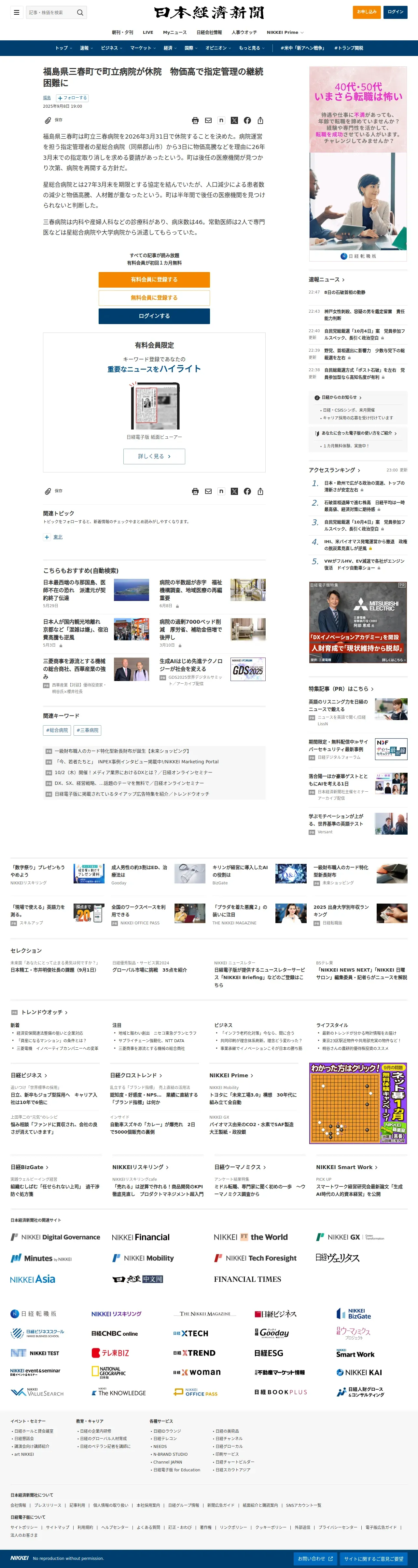Toggle フォローする for 福島 topic
Screen dimensions: 418x1568
click(73, 97)
